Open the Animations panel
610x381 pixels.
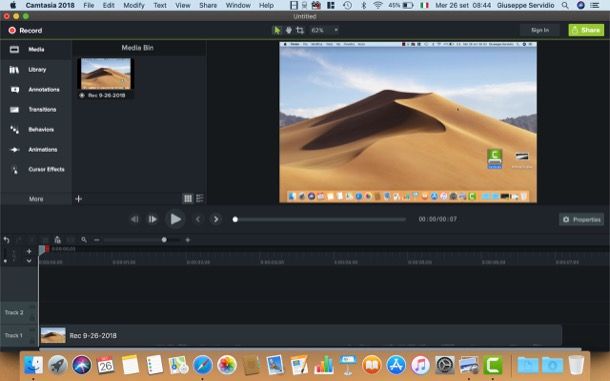[x=36, y=149]
